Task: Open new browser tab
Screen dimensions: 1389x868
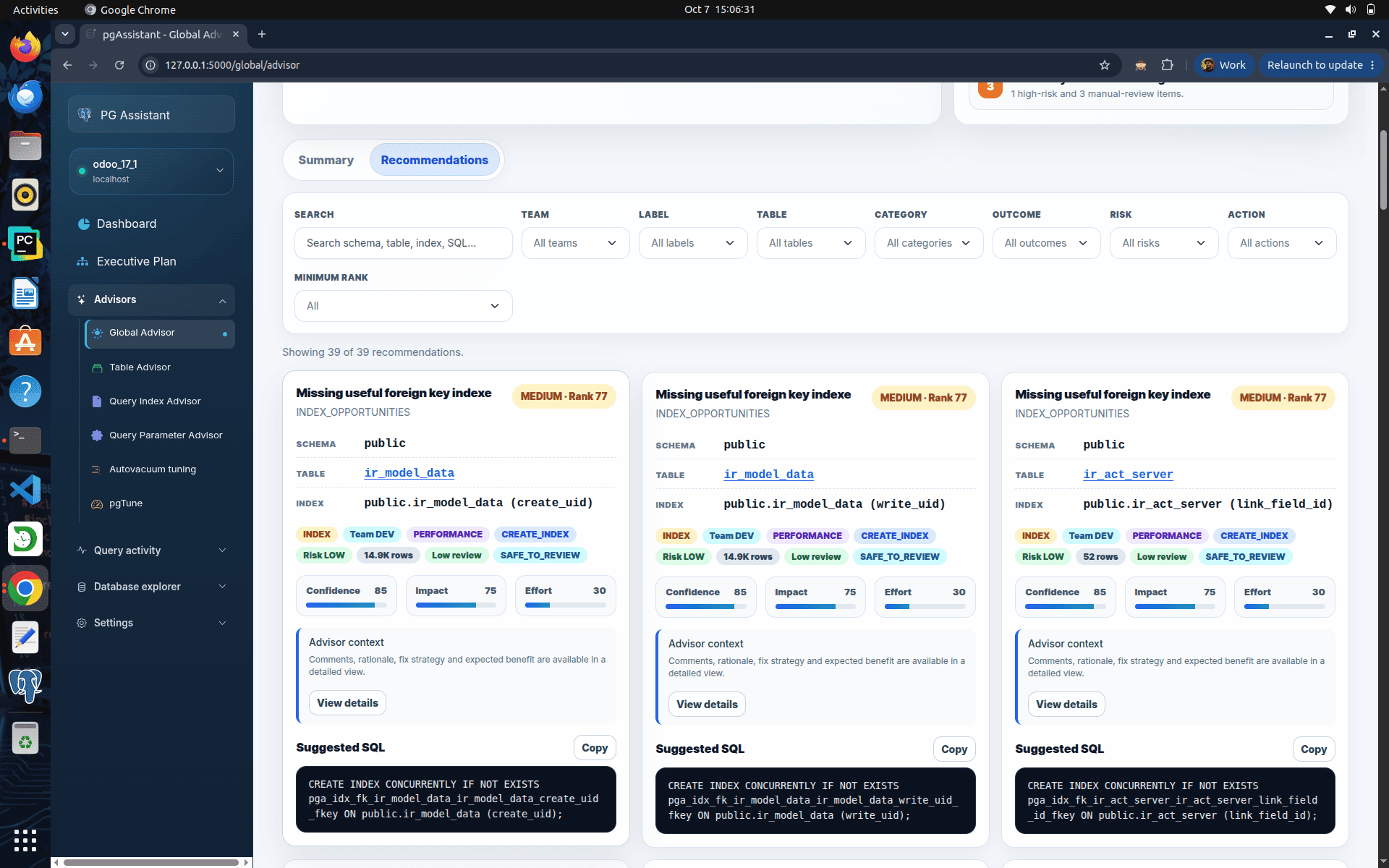Action: [262, 34]
